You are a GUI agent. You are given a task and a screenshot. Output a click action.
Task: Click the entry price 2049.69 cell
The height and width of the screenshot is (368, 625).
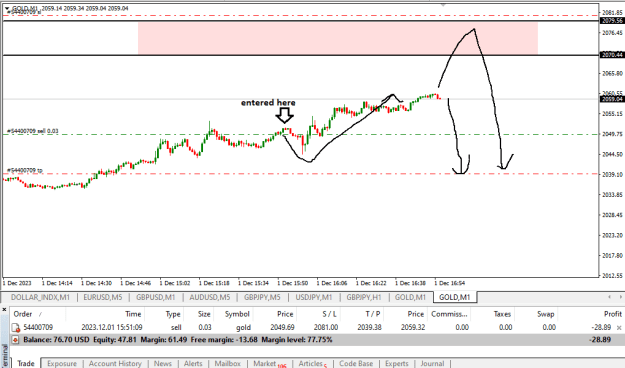(282, 327)
